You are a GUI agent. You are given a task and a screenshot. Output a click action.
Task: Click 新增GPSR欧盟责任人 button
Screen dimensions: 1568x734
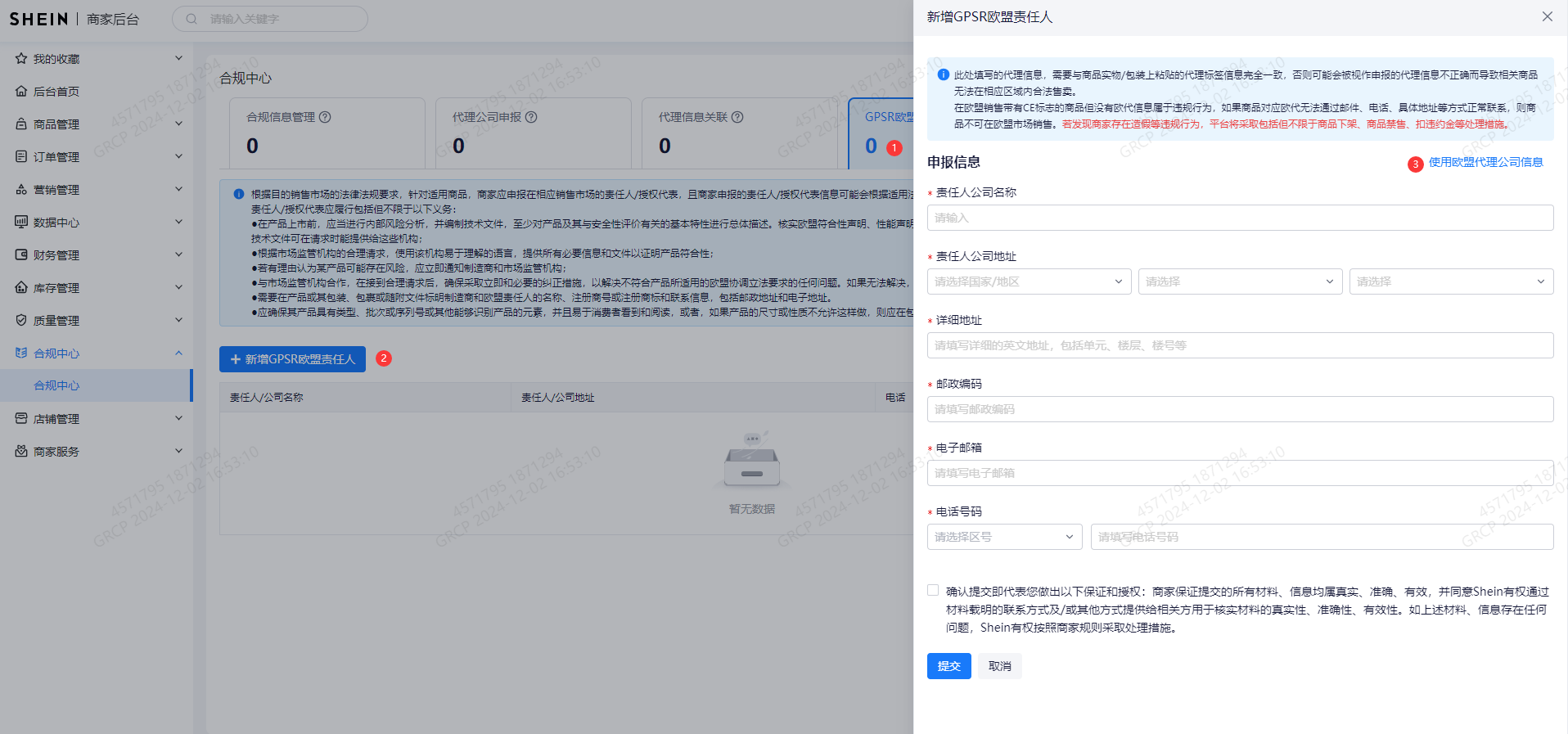pos(292,359)
